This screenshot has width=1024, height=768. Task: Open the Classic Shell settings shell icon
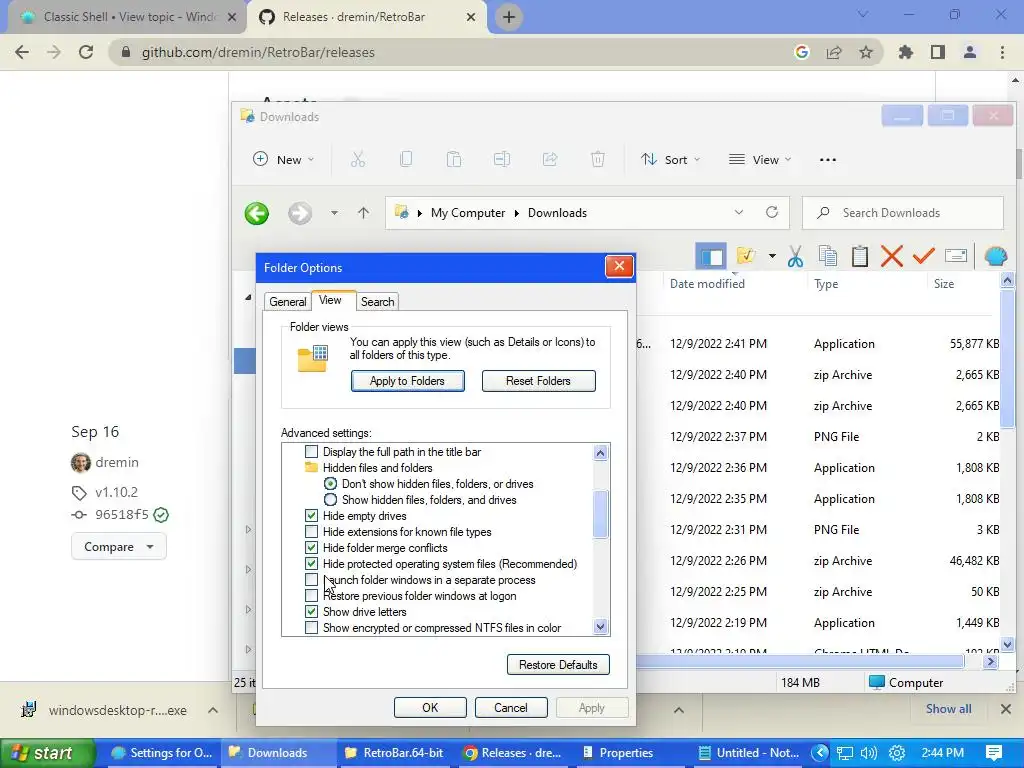(x=995, y=256)
